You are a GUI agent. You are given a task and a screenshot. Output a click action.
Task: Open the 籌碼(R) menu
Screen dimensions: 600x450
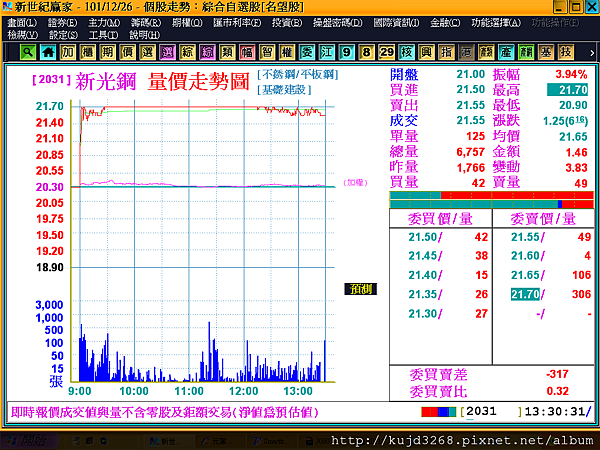145,23
